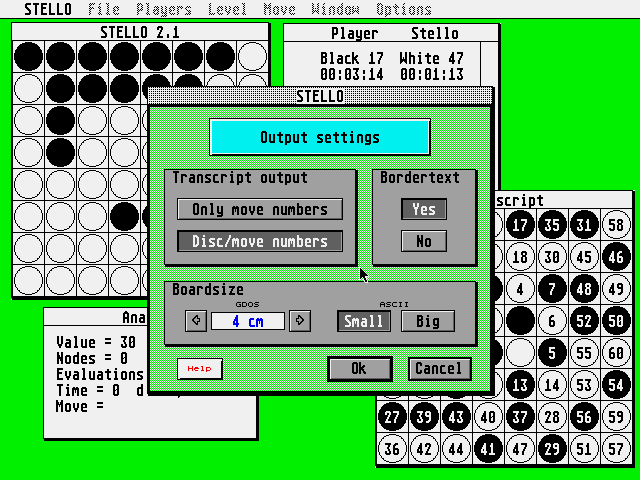Select Small ASCII board size
This screenshot has width=640, height=480.
click(364, 321)
